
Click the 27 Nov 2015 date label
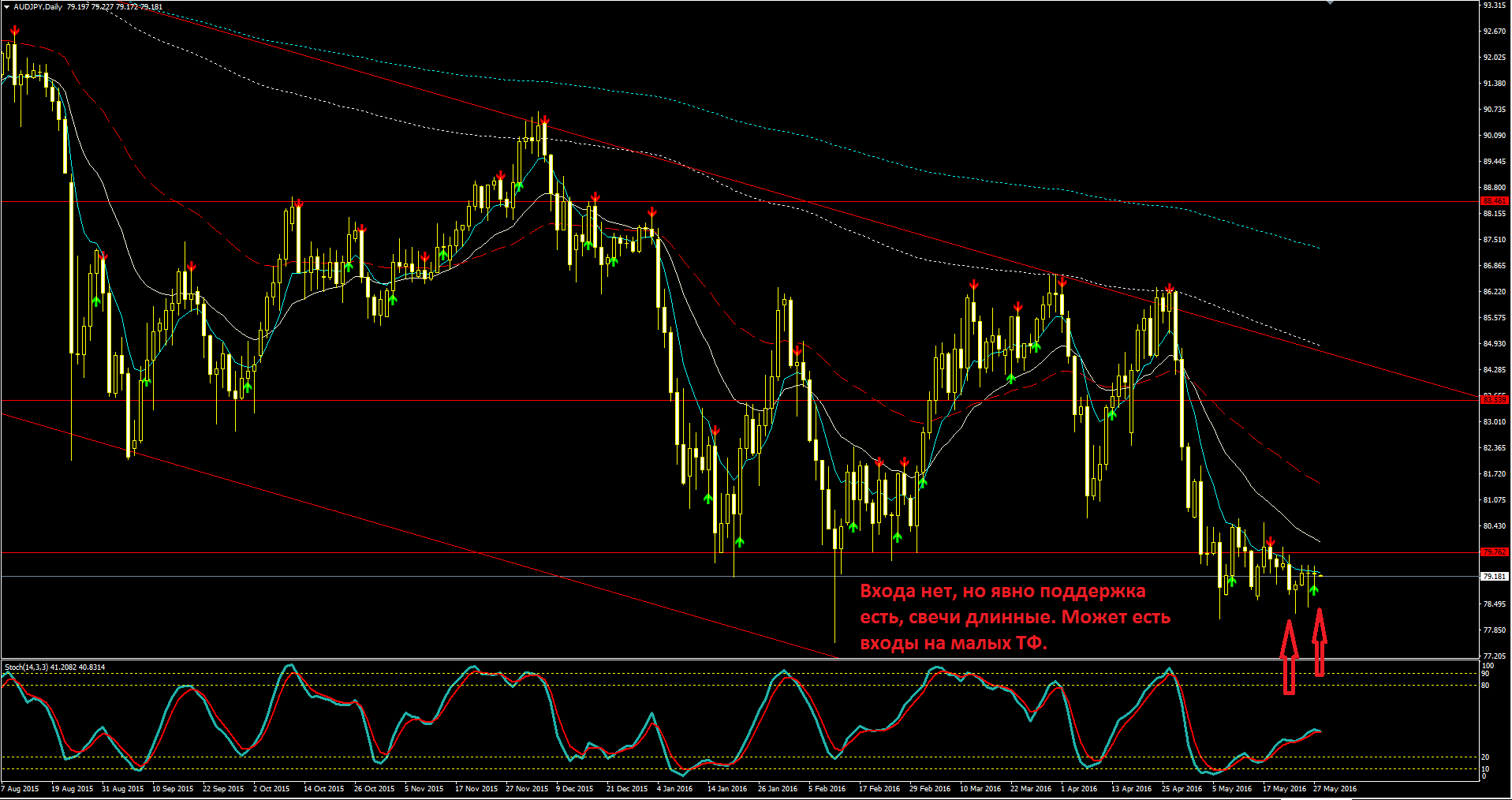click(527, 789)
